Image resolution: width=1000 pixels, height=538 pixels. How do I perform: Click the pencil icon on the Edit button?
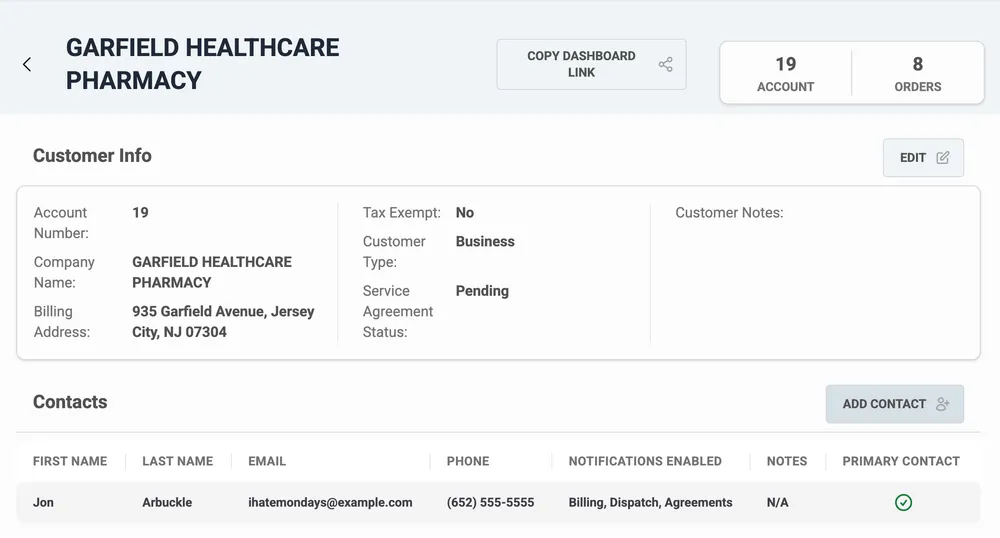point(942,158)
